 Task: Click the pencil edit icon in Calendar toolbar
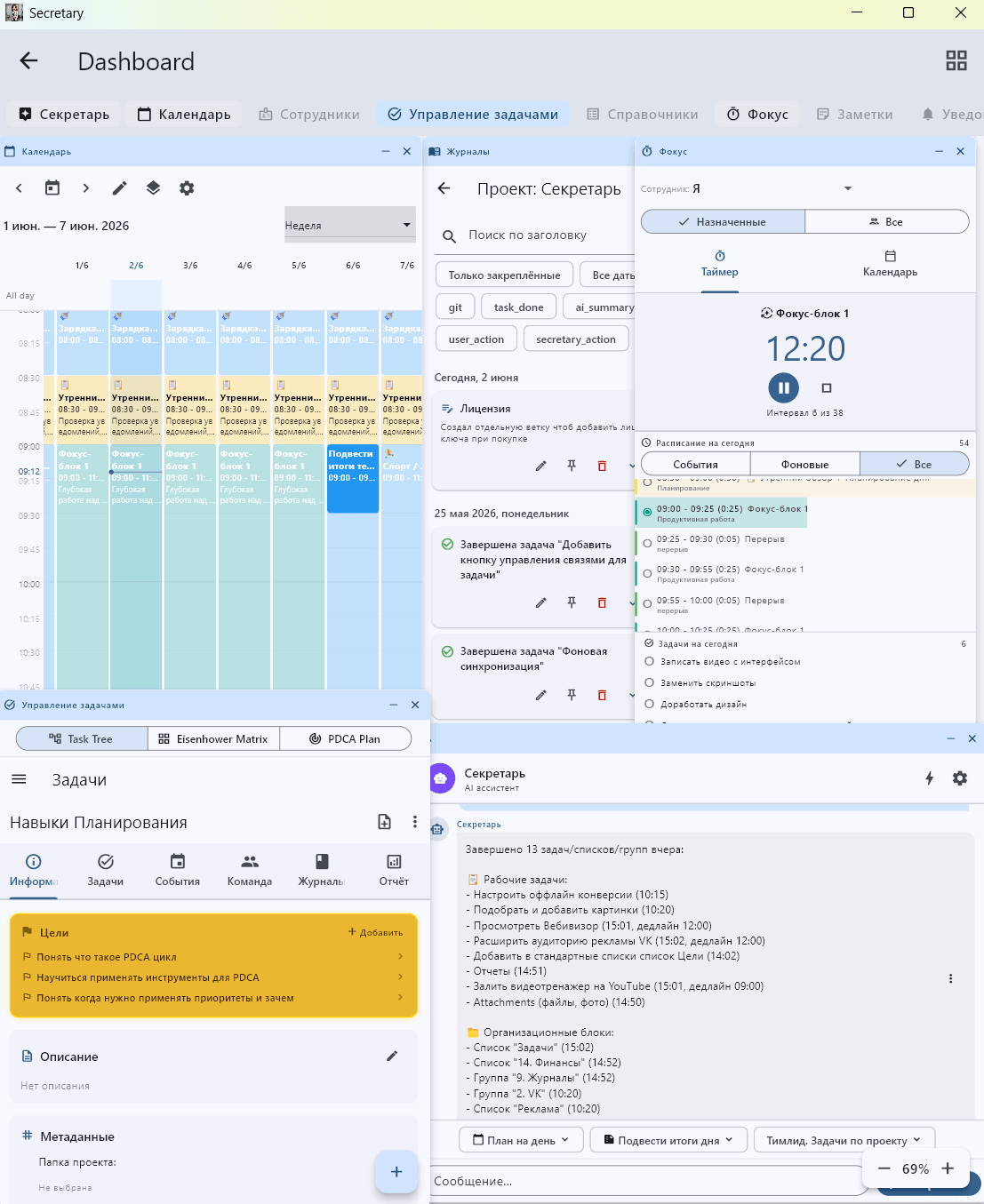[x=119, y=188]
